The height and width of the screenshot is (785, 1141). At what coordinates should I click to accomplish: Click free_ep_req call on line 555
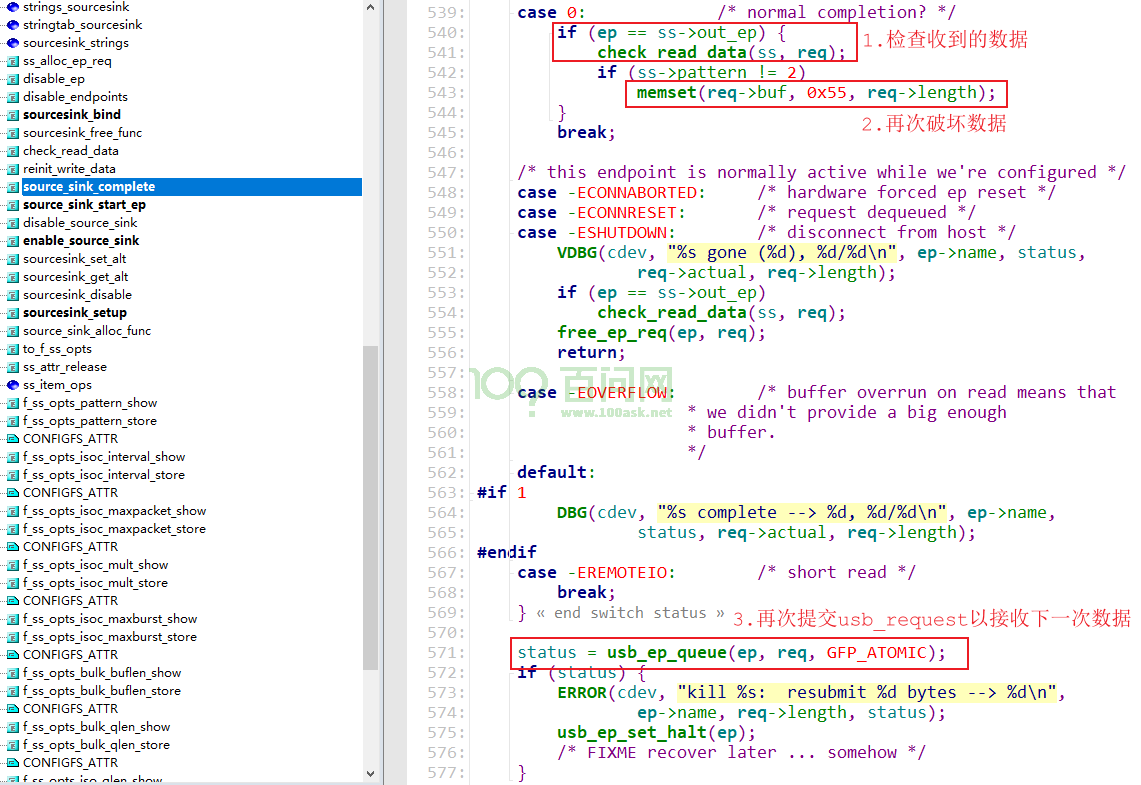(x=611, y=332)
